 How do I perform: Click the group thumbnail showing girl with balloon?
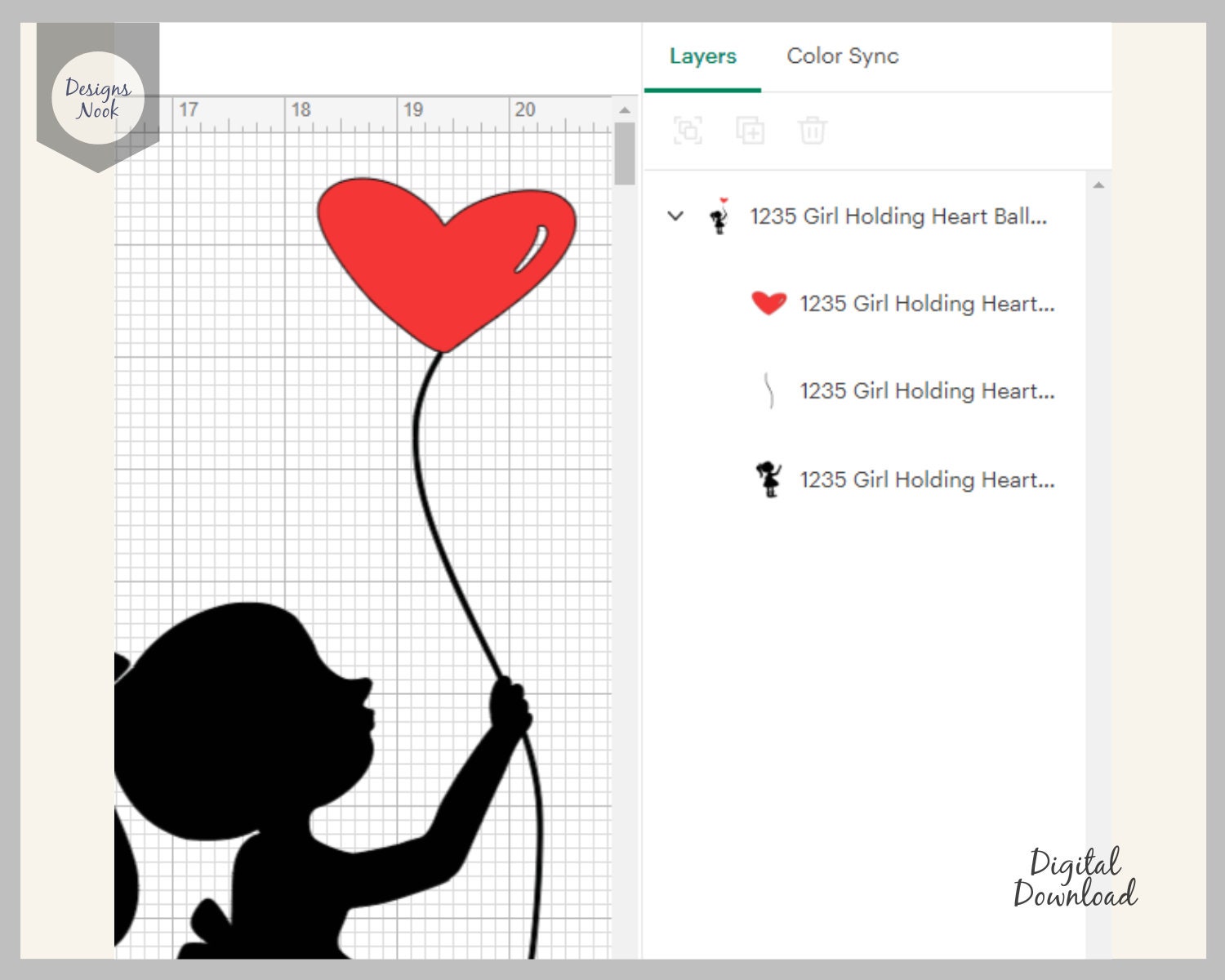tap(719, 216)
